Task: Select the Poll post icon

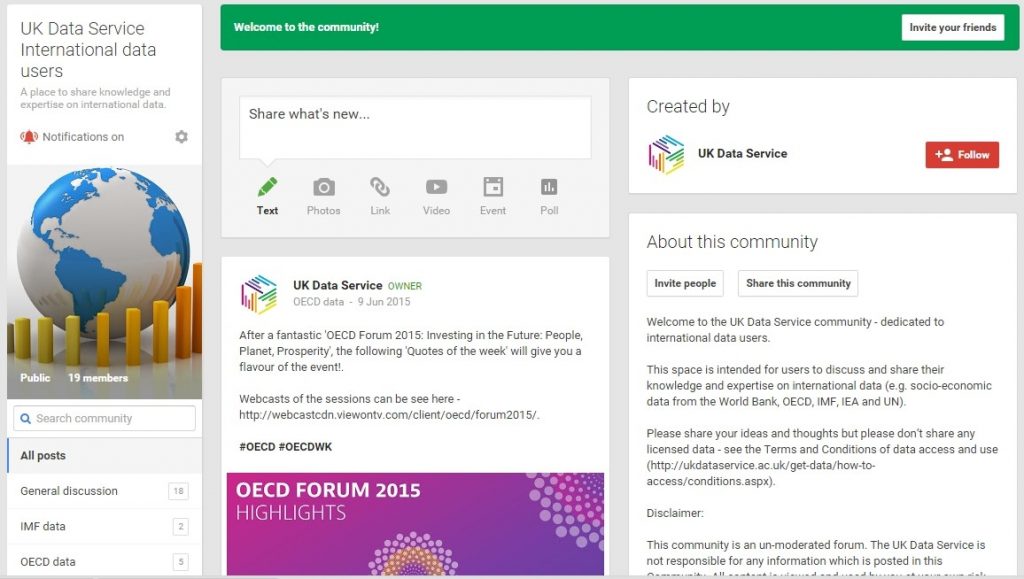Action: pos(548,195)
